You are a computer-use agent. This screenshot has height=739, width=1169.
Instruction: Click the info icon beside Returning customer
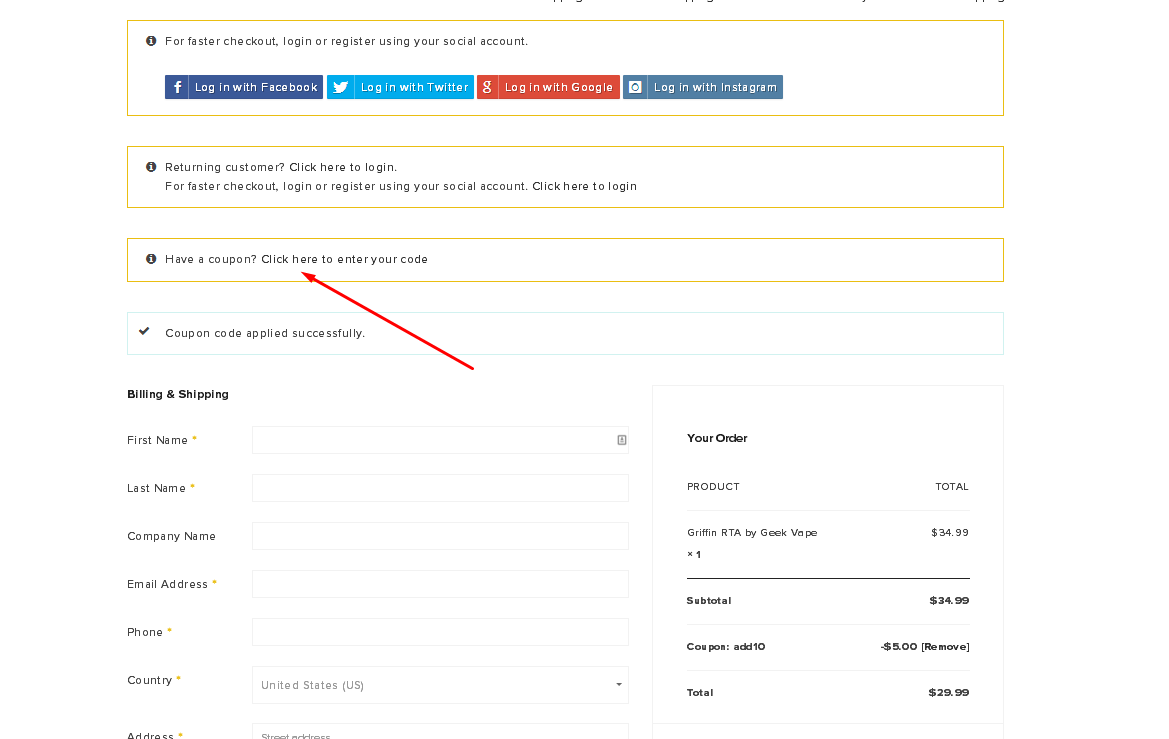point(151,167)
